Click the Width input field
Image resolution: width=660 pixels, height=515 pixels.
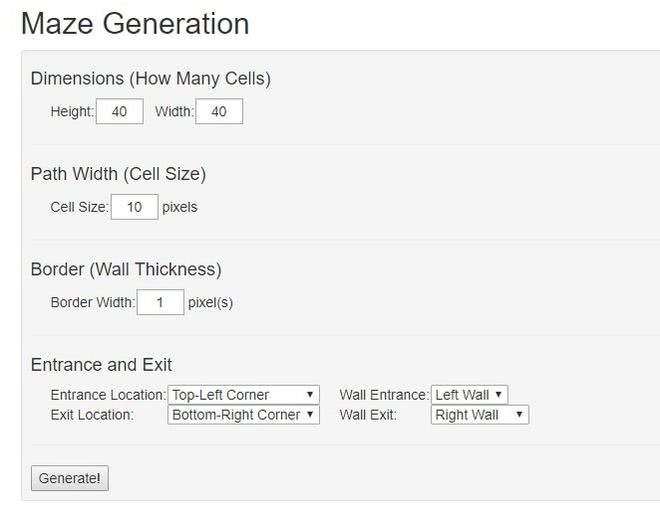coord(219,111)
